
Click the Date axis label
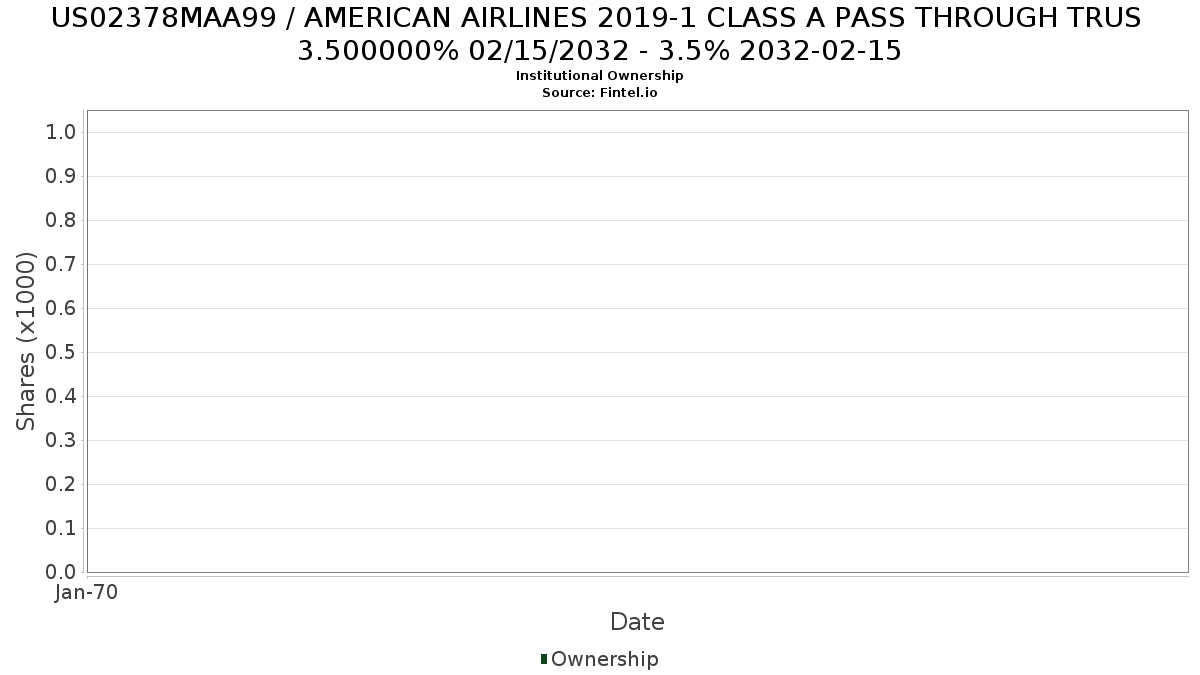(x=637, y=622)
